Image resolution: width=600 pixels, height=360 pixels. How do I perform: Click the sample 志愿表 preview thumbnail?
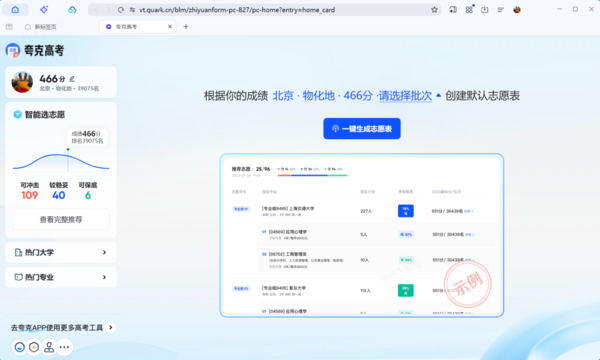(x=362, y=235)
